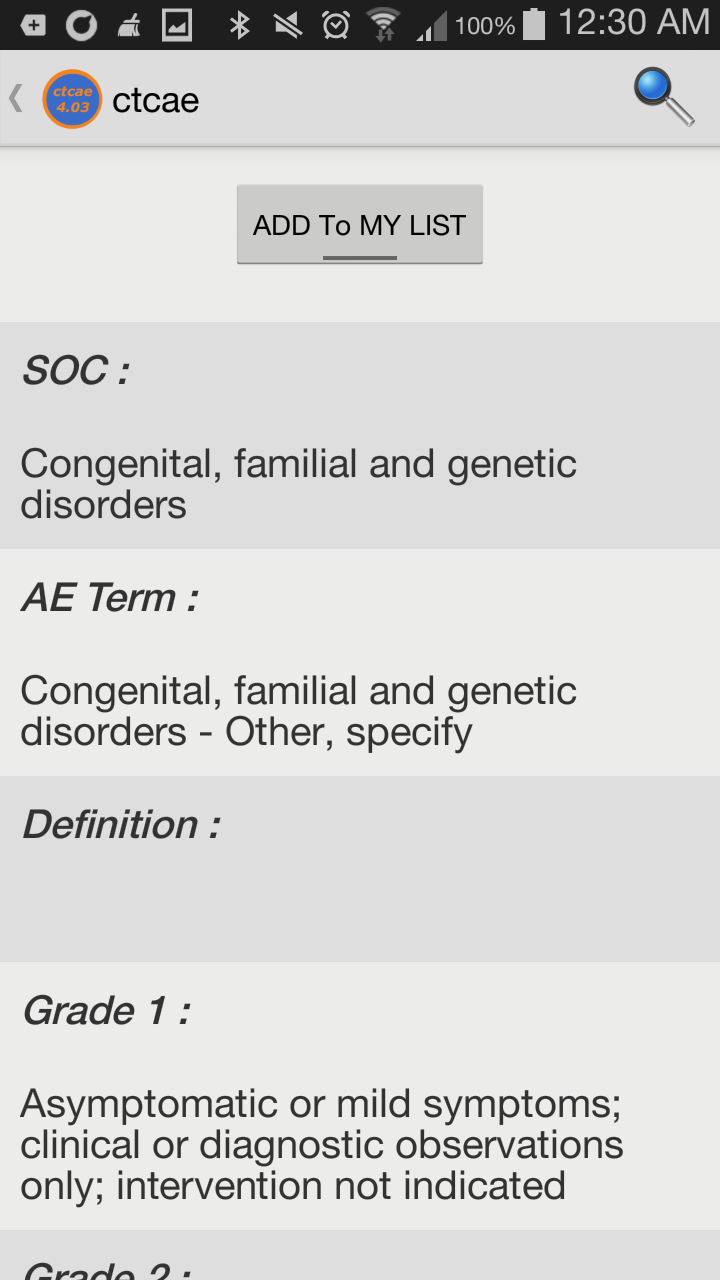This screenshot has height=1280, width=720.
Task: Select the AE Term section header
Action: (110, 598)
